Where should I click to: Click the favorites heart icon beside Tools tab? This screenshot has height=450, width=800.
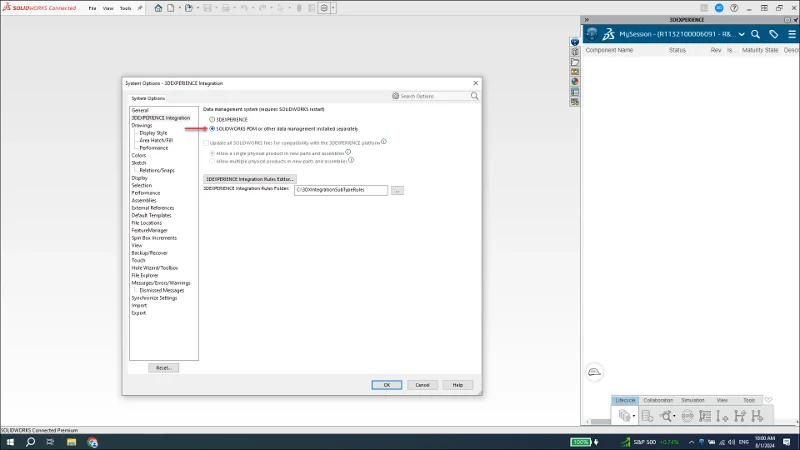point(768,400)
